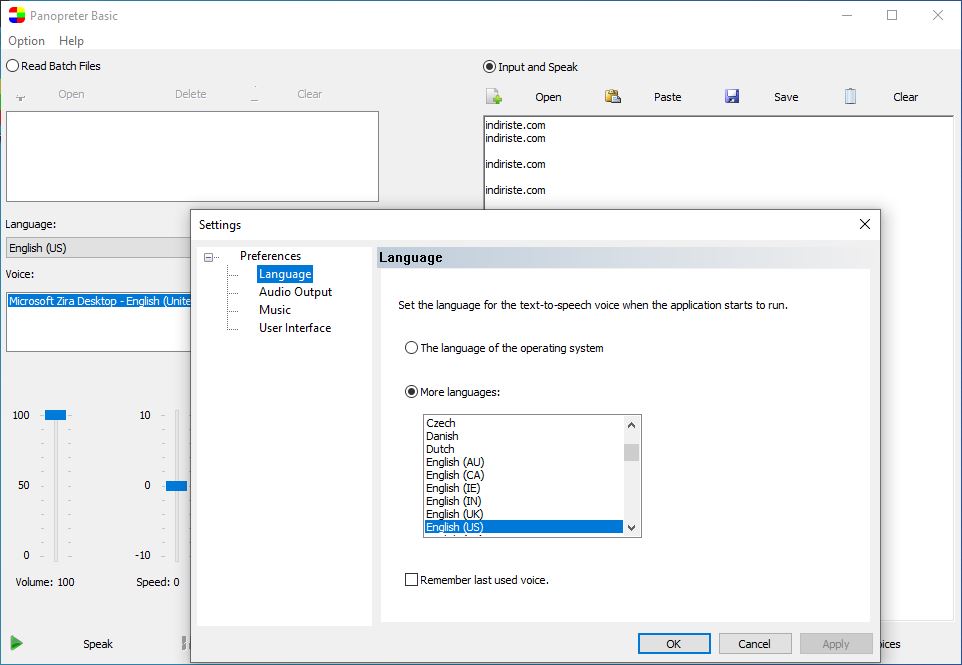Open Audio Output settings page
Viewport: 962px width, 665px height.
pyautogui.click(x=295, y=292)
